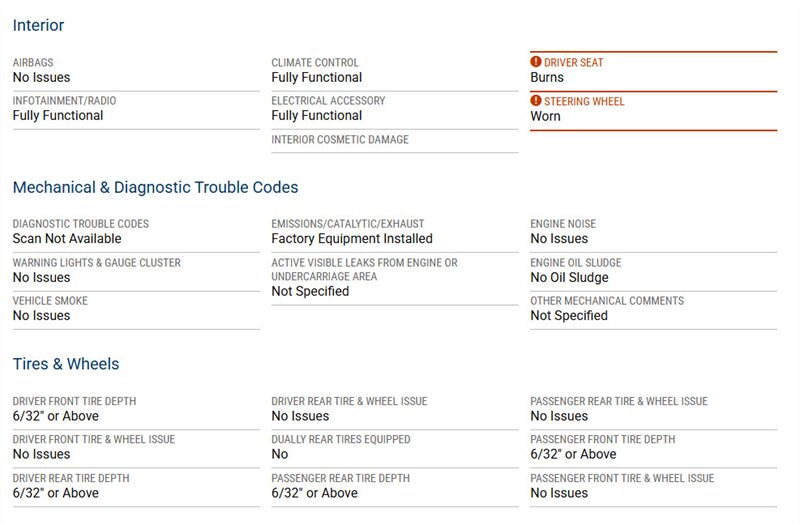This screenshot has width=800, height=525.
Task: Select the 'Scan Not Available' diagnostic text
Action: click(x=67, y=239)
